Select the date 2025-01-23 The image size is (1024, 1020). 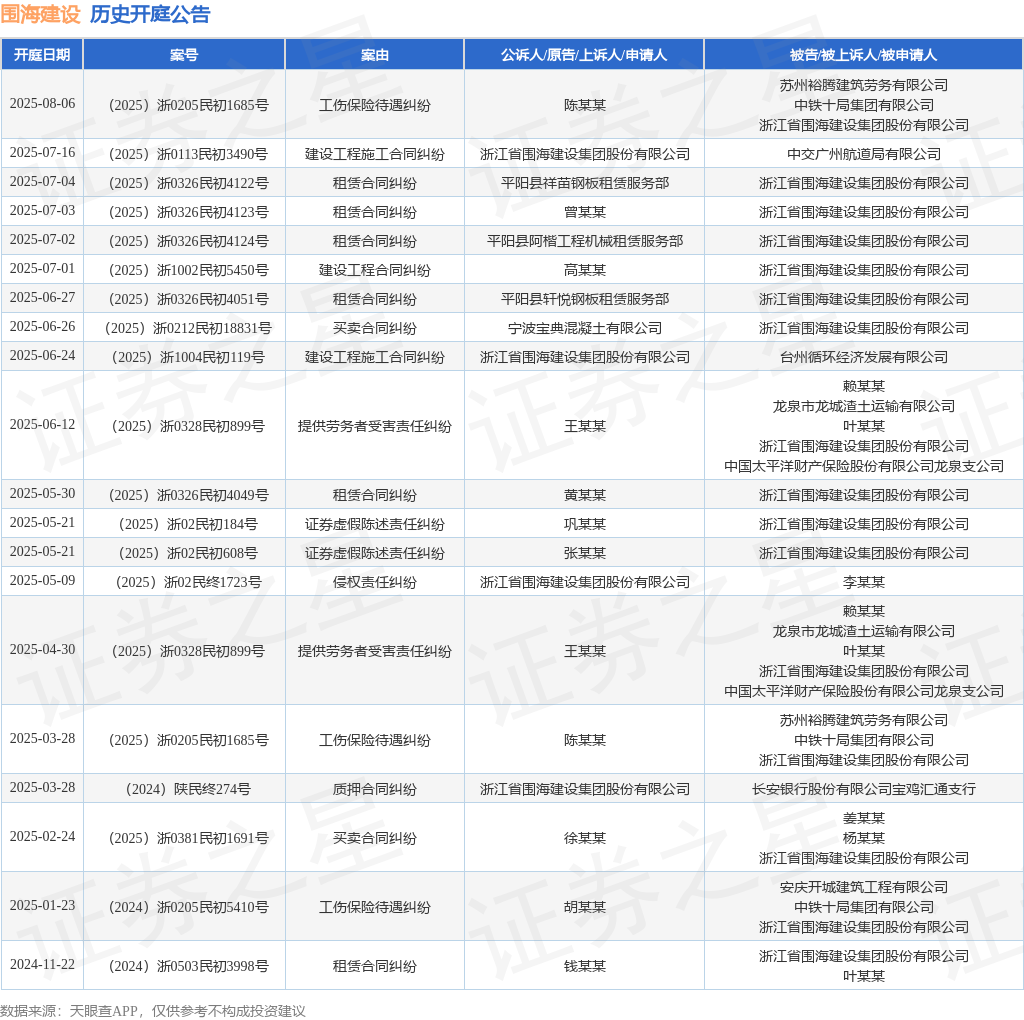click(42, 906)
